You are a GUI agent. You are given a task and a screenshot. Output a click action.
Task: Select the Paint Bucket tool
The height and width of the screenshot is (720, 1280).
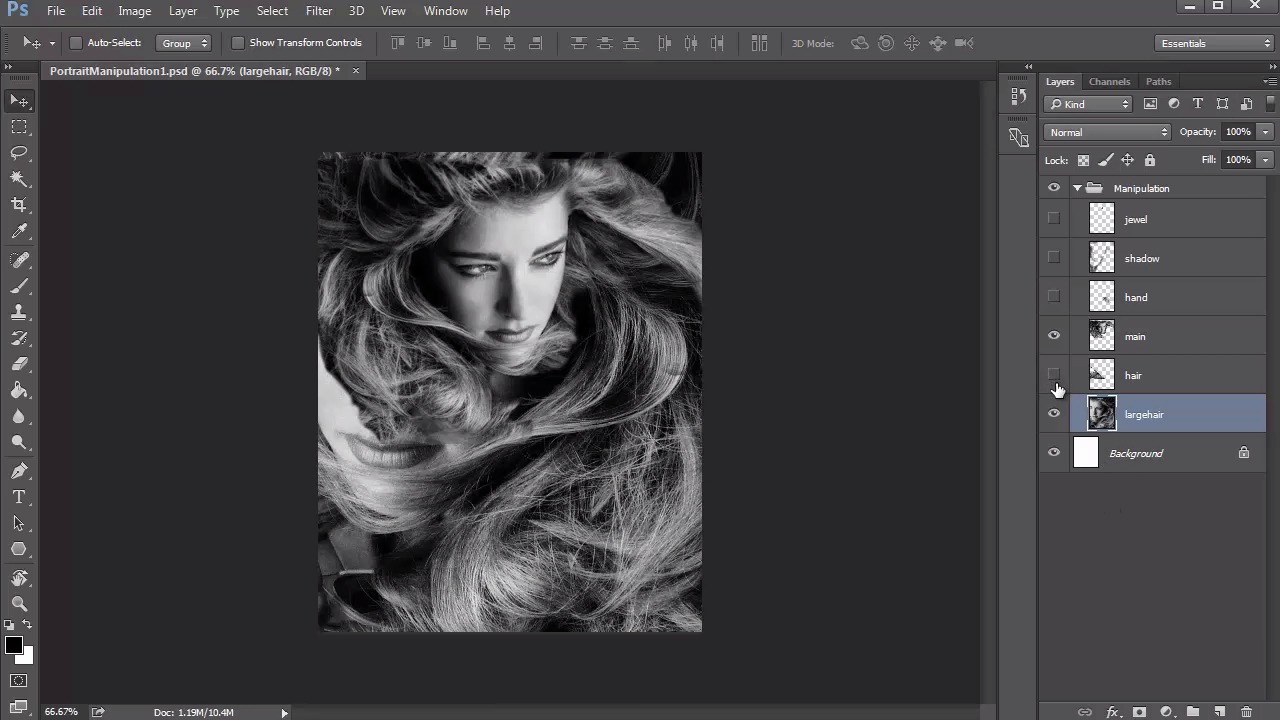tap(19, 390)
